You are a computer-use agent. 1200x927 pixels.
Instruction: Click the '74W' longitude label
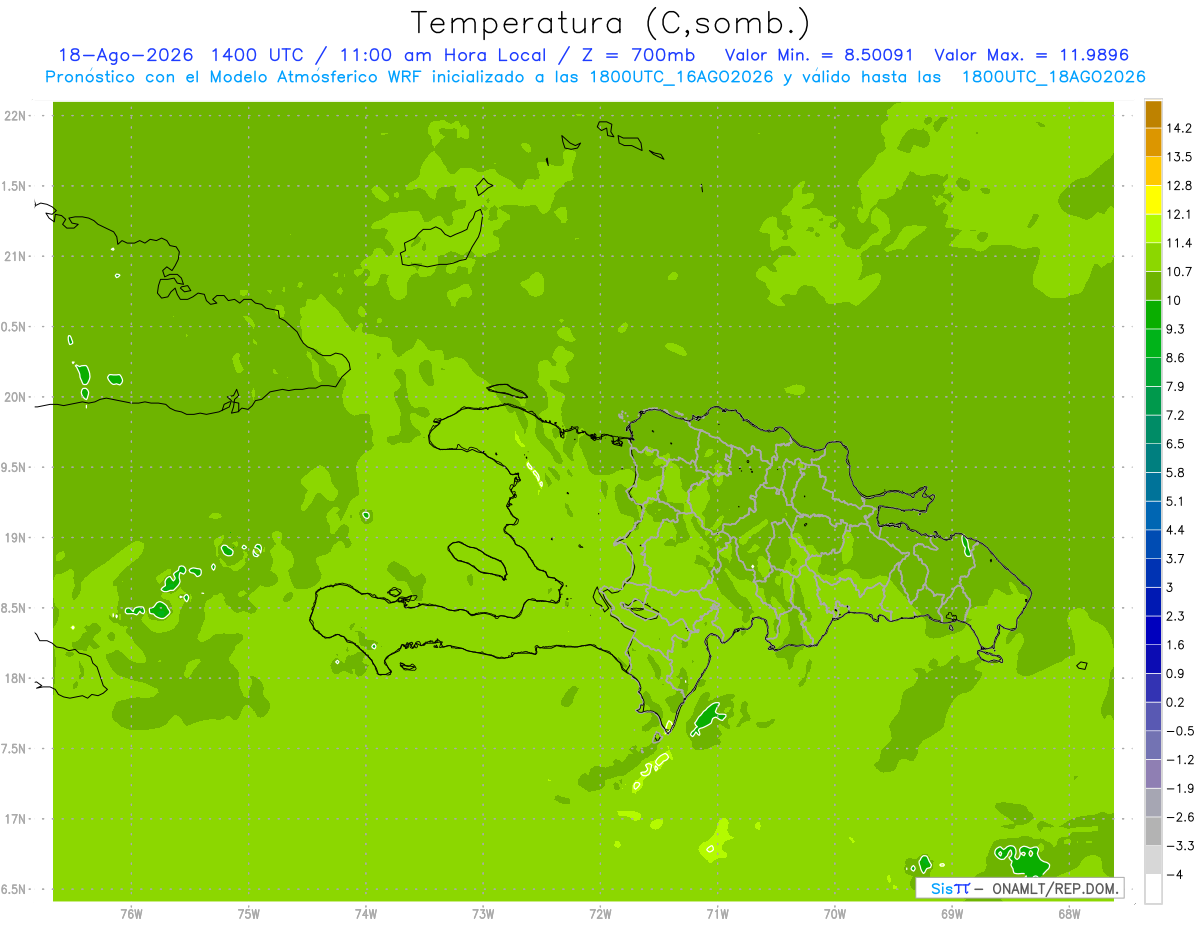[x=366, y=914]
